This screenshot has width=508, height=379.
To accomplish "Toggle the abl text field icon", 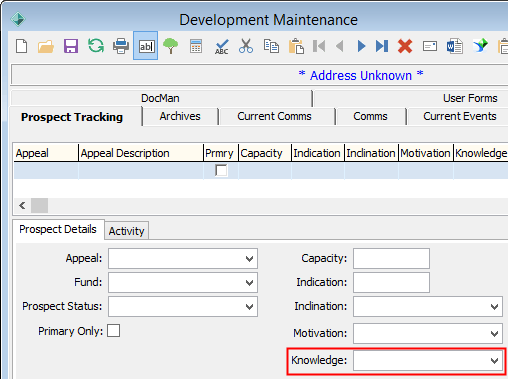I will coord(146,46).
